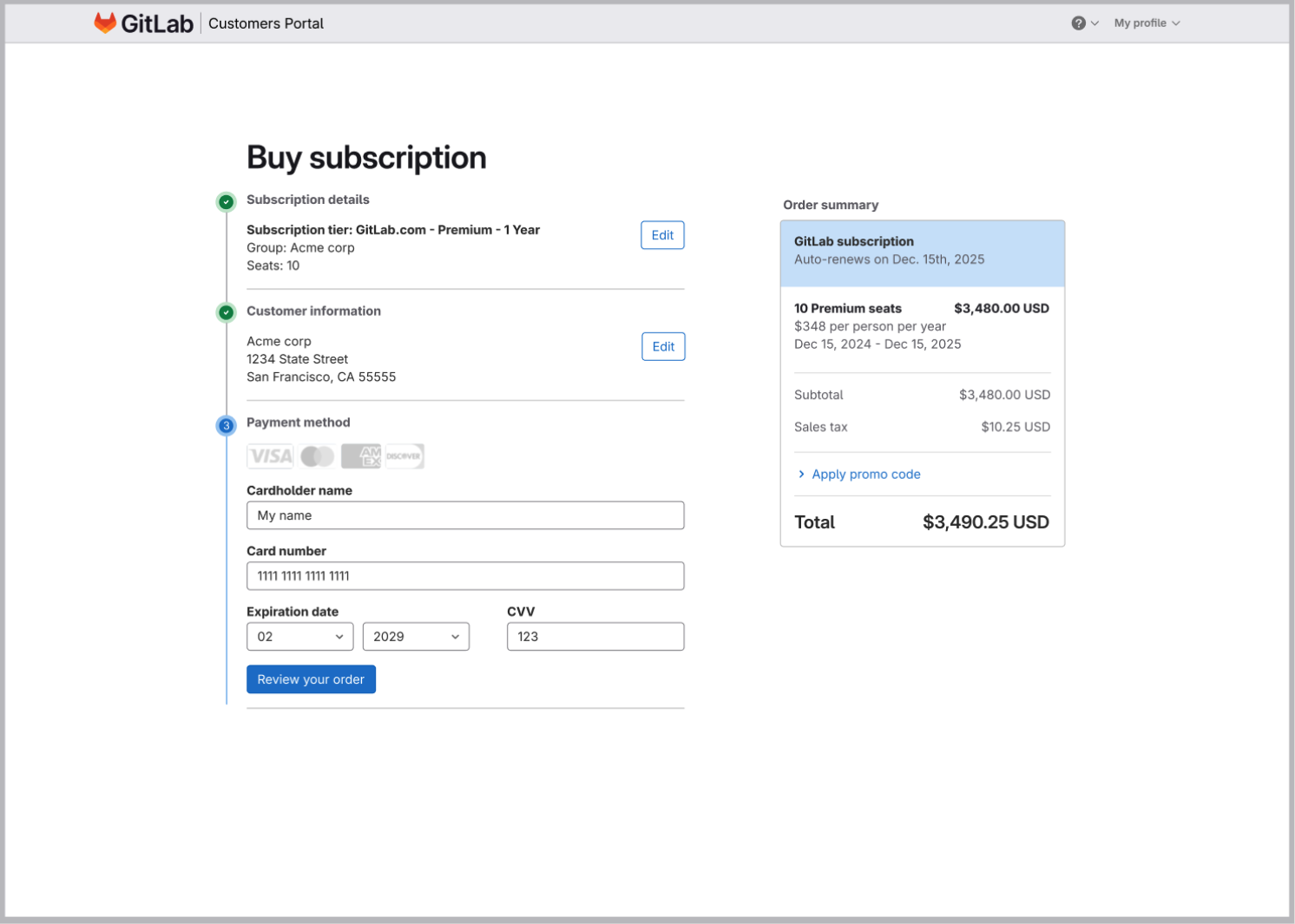
Task: Click the Customers Portal title
Action: [x=266, y=23]
